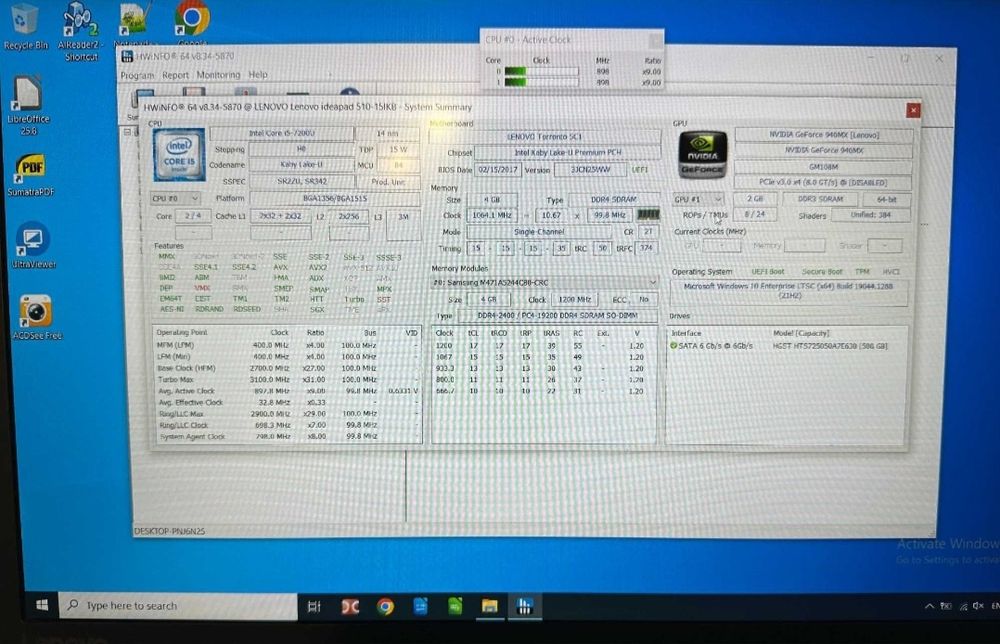Click DESKTOP-PNJ6N25 in the status bar

(170, 531)
